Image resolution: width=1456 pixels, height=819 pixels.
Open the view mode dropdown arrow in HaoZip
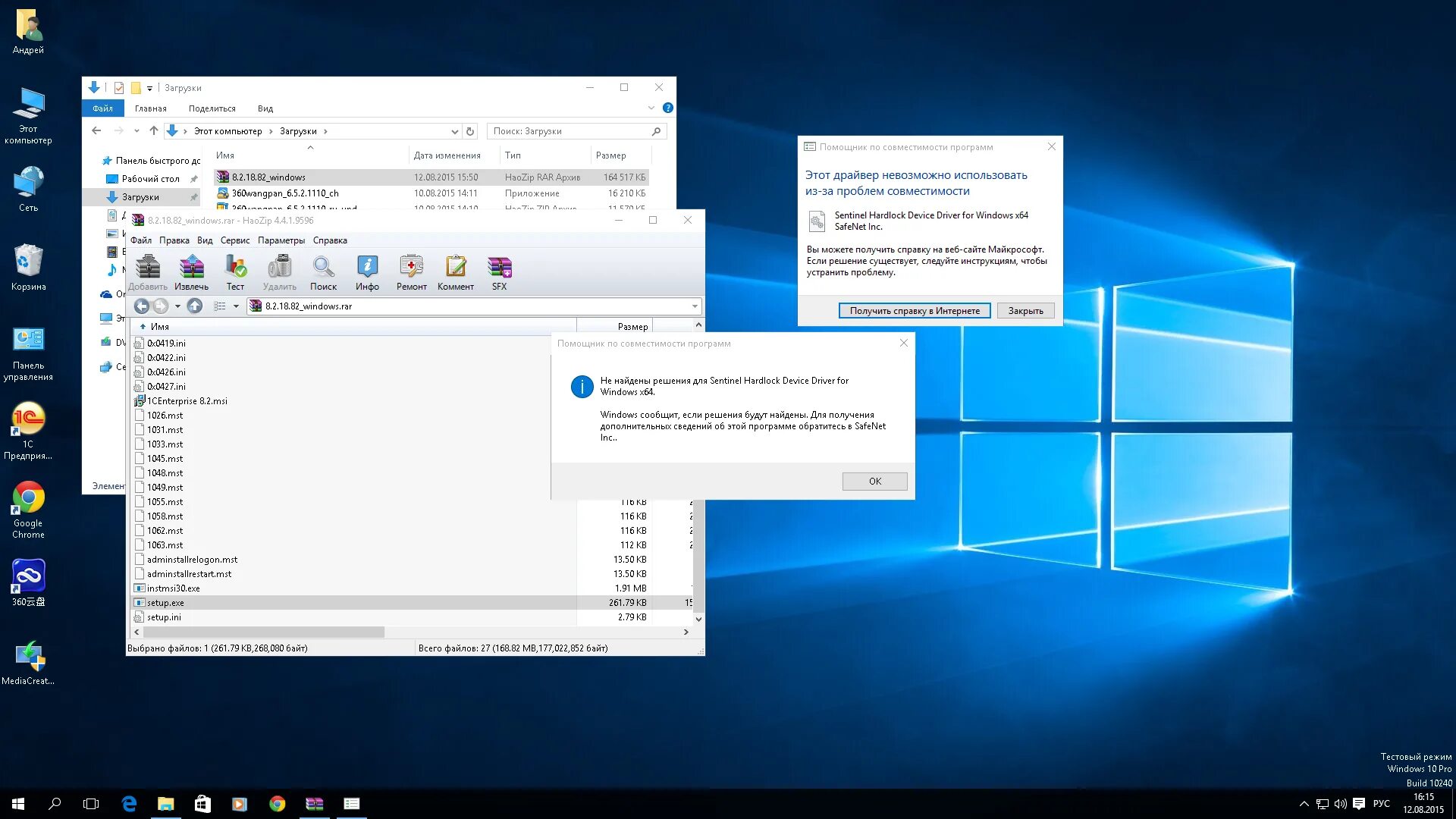[236, 306]
